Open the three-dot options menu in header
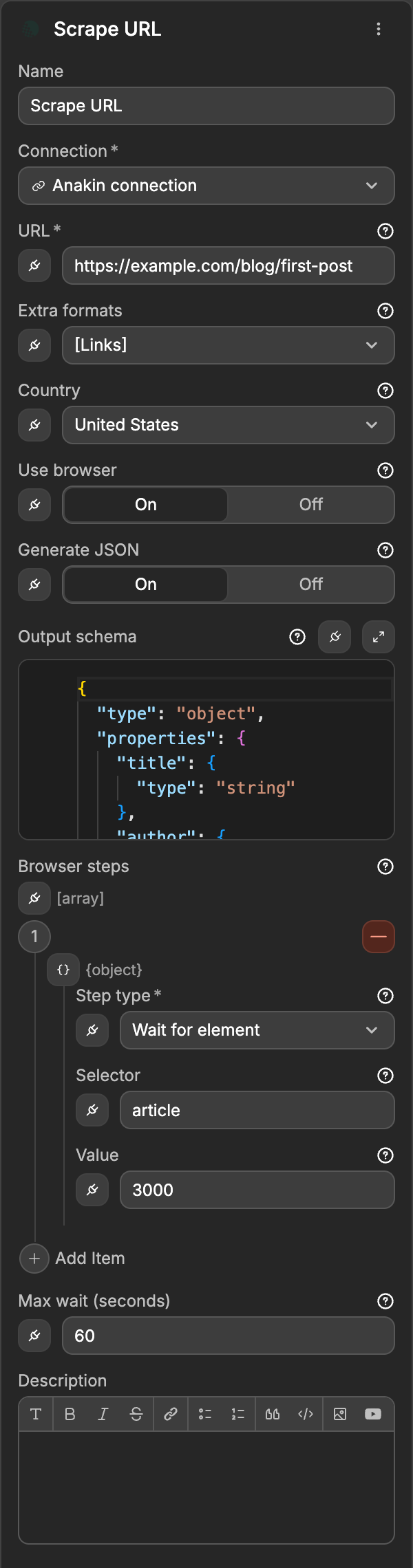The image size is (413, 1568). tap(379, 29)
